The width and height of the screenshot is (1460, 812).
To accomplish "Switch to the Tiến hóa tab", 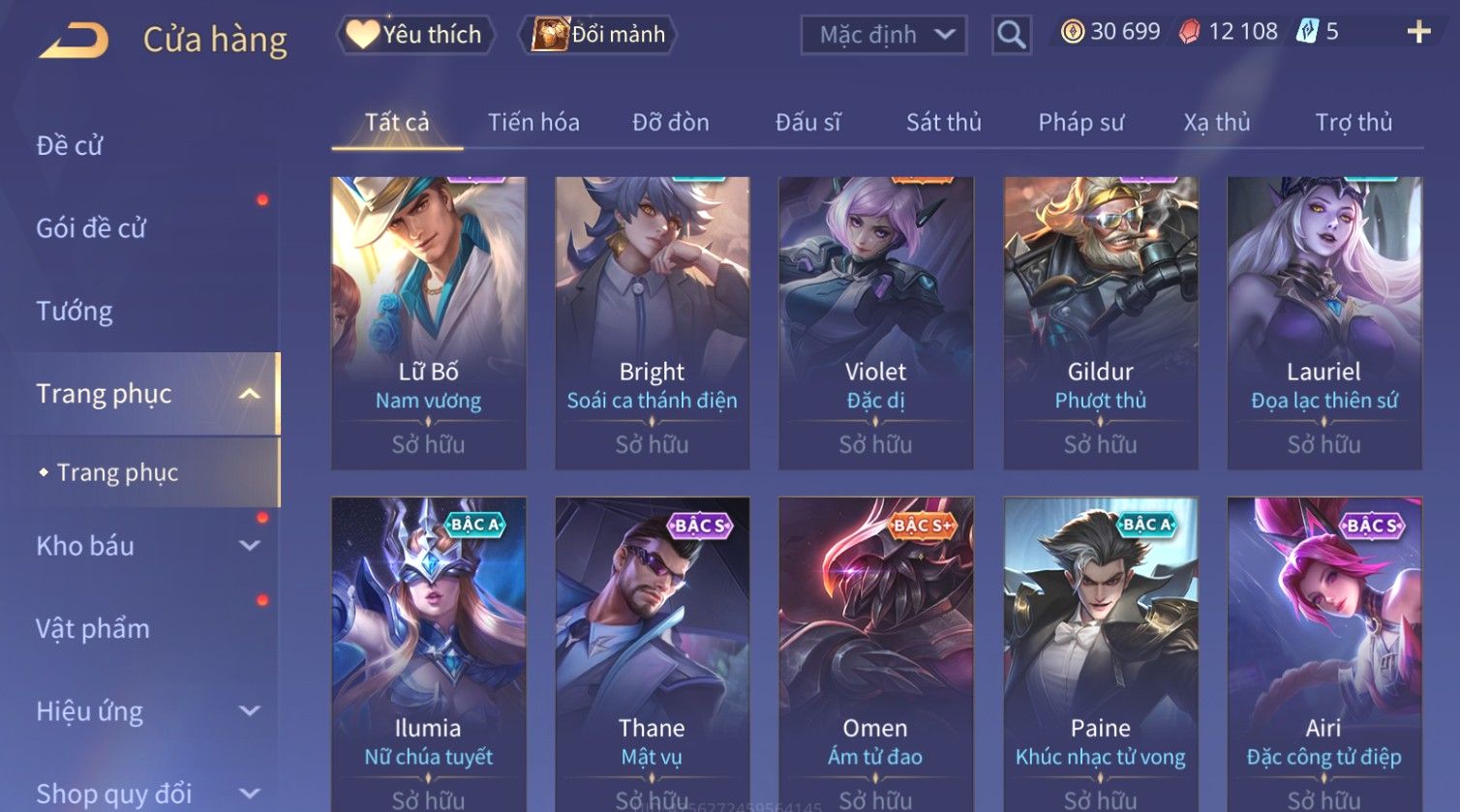I will tap(533, 122).
